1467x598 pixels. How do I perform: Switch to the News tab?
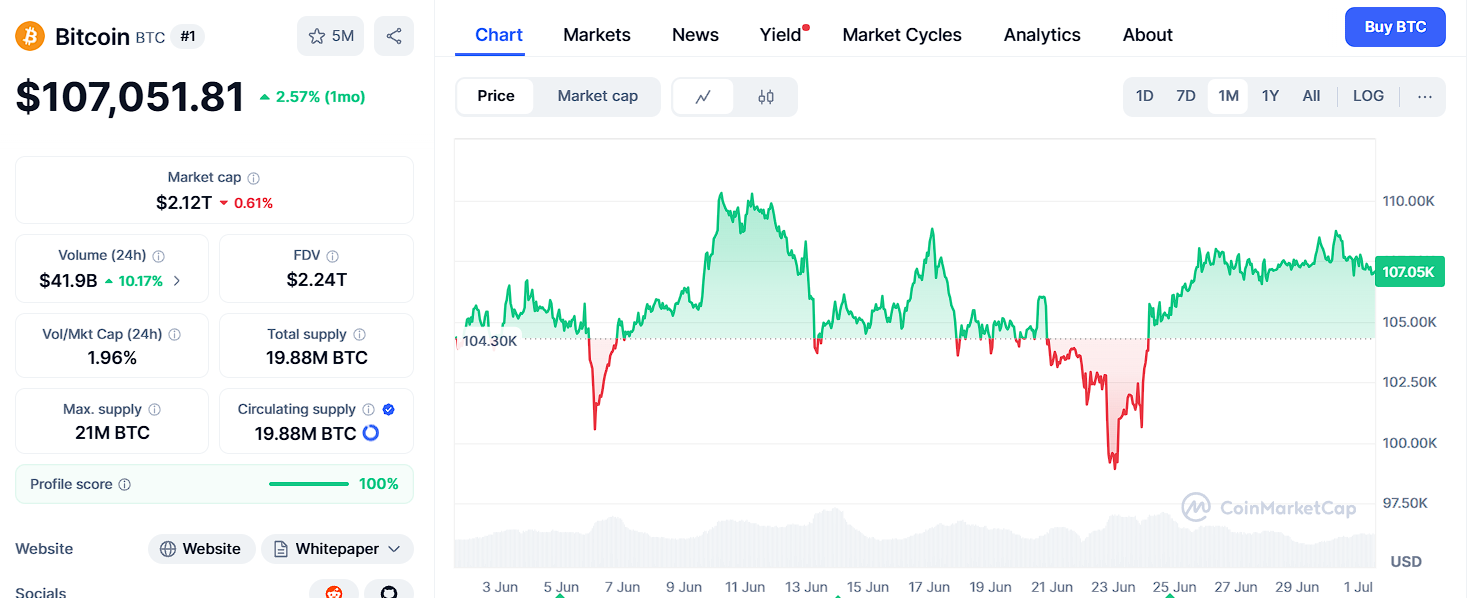695,35
